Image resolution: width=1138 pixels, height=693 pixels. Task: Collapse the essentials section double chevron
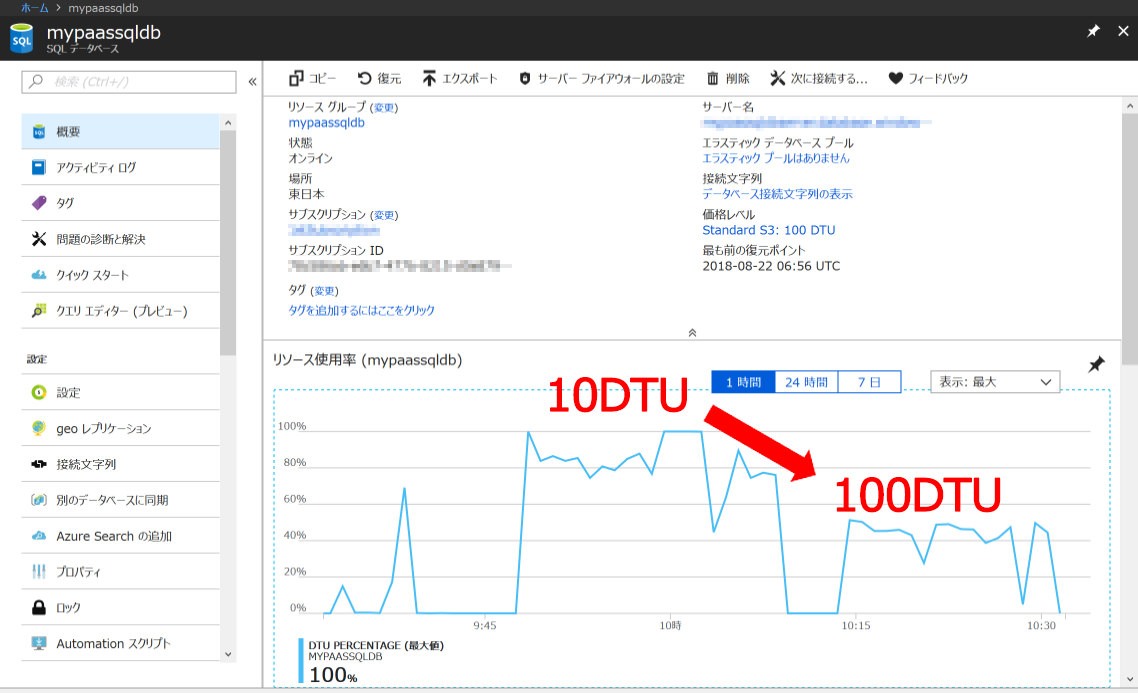692,332
